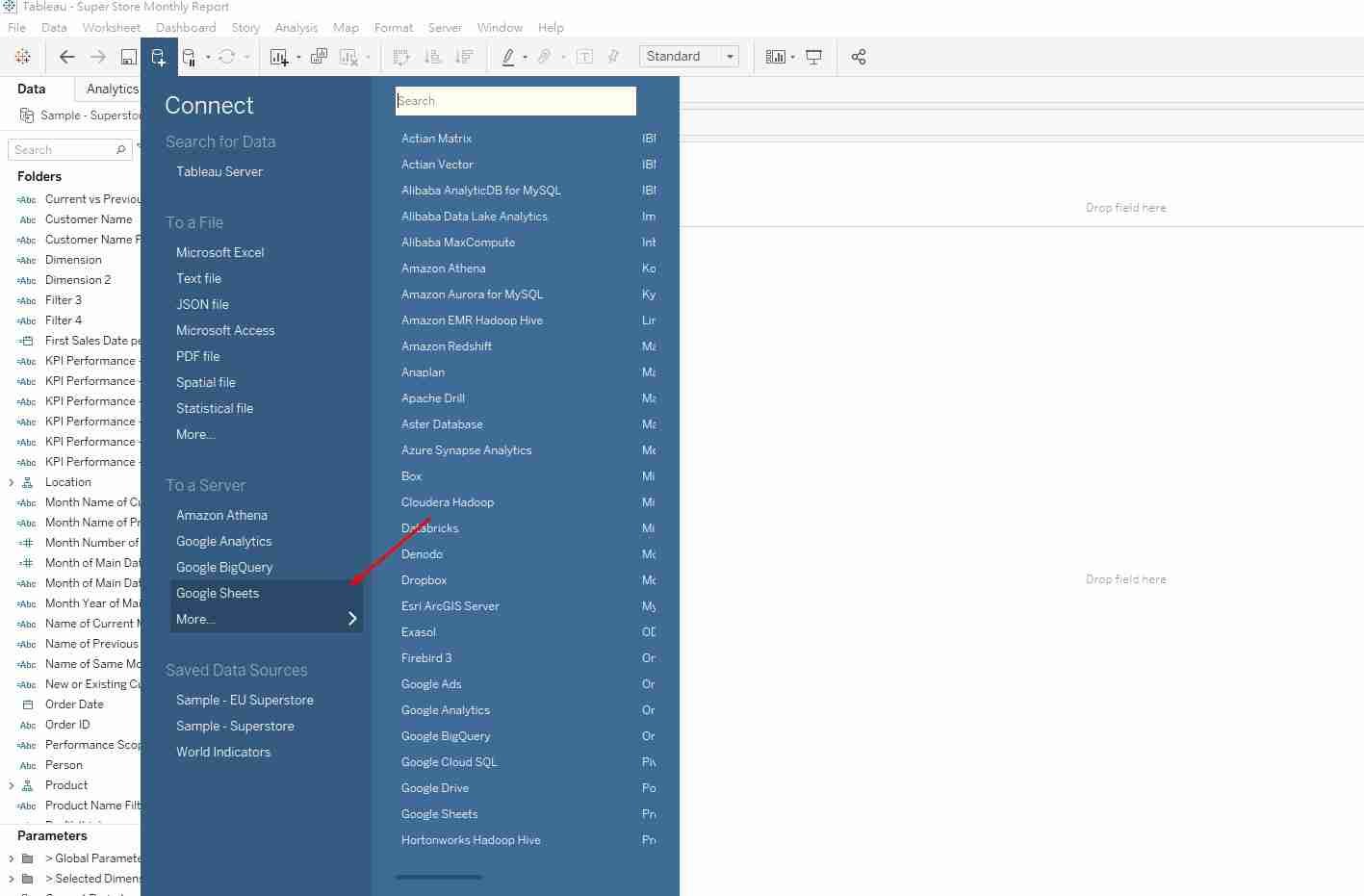
Task: Click the New Data Source icon
Action: point(159,57)
